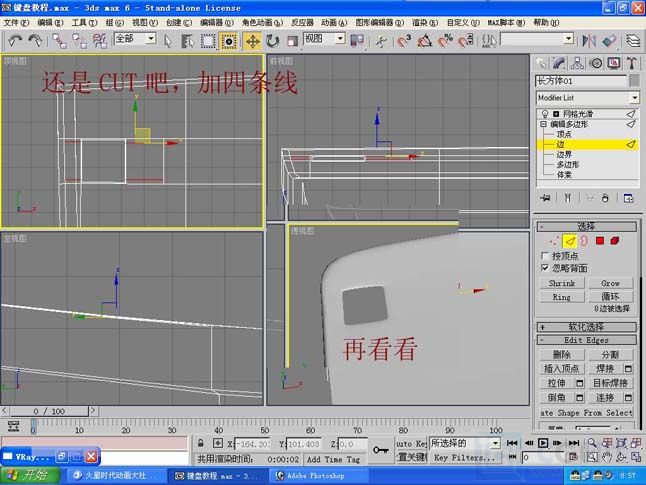Click the Align tool icon
Screen dimensions: 646x485
tap(609, 40)
